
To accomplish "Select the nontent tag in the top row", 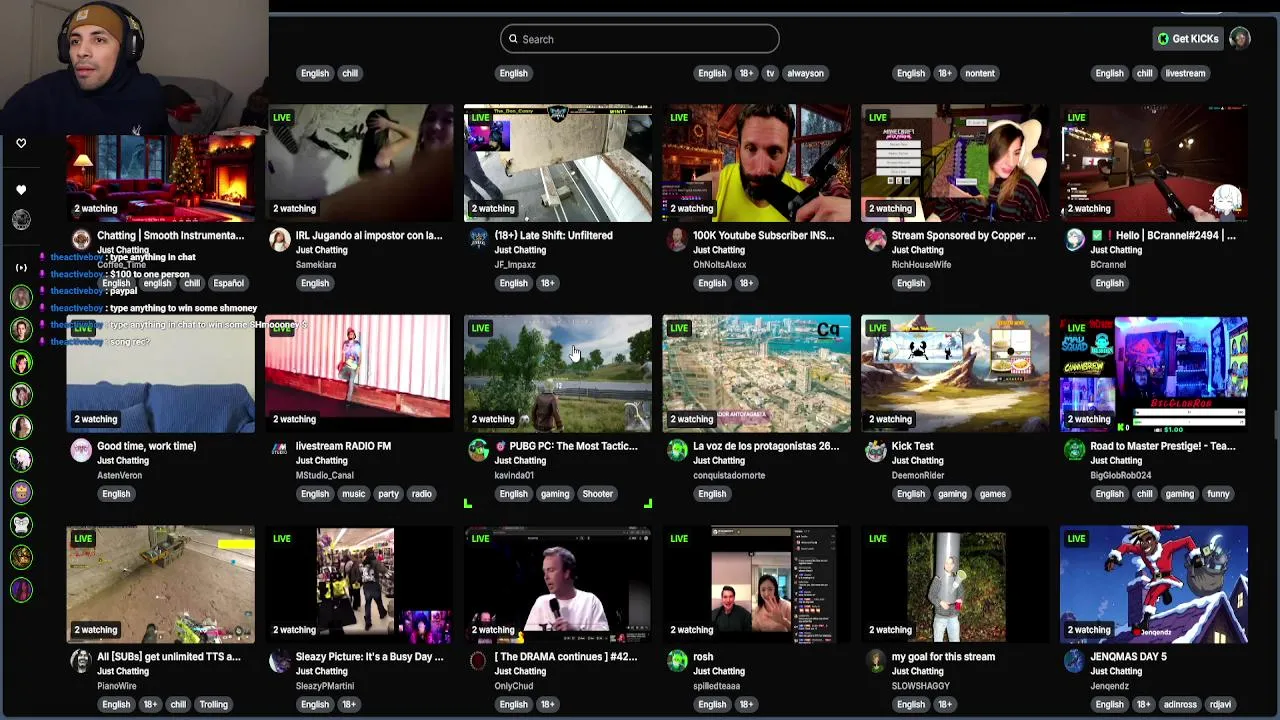I will pyautogui.click(x=980, y=73).
